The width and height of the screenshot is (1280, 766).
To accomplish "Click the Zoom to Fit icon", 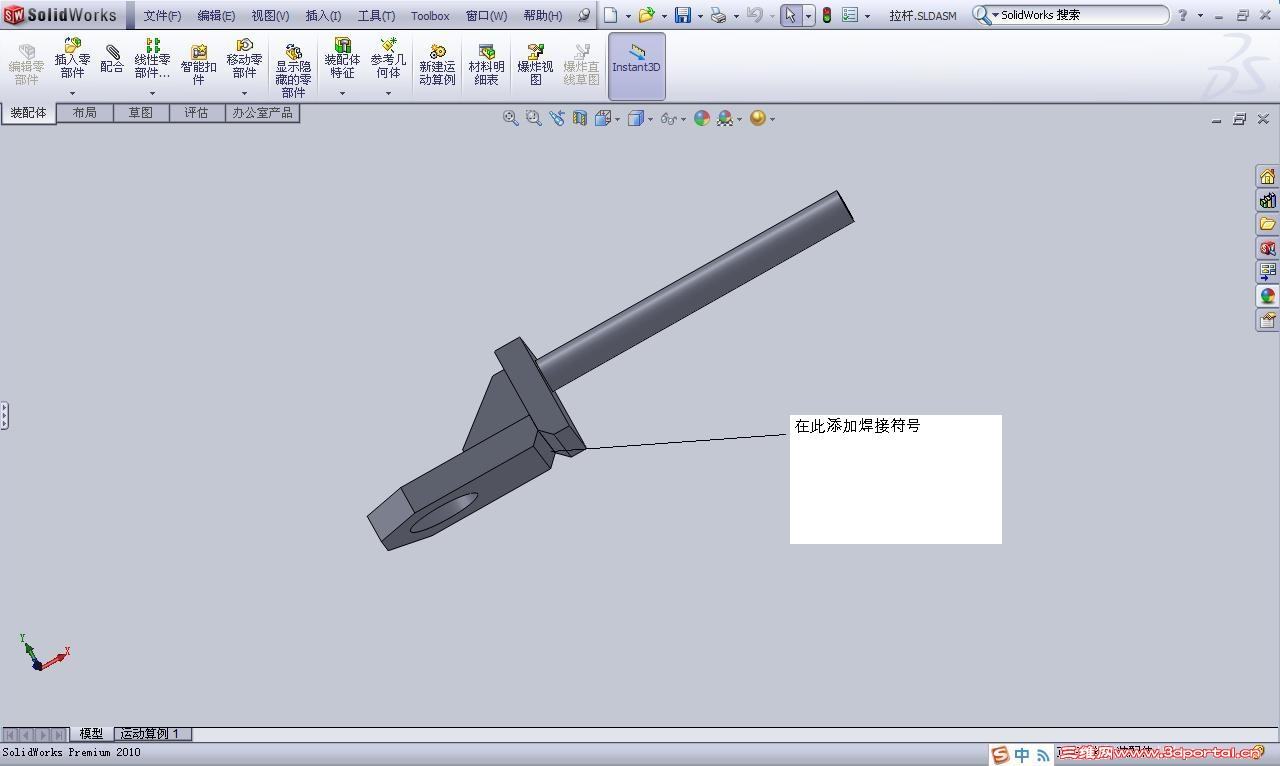I will tap(510, 118).
